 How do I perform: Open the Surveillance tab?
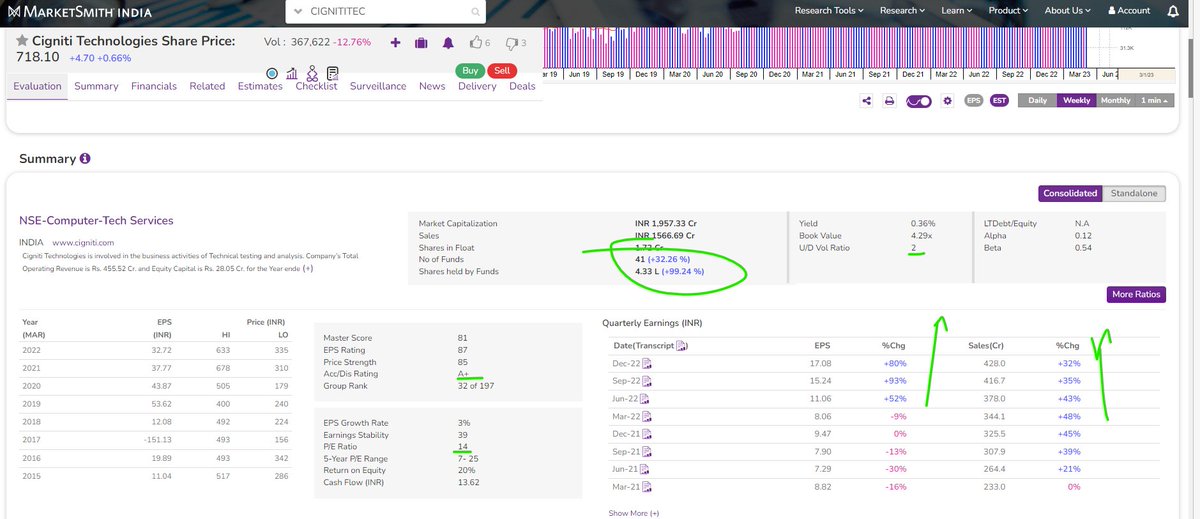[378, 86]
